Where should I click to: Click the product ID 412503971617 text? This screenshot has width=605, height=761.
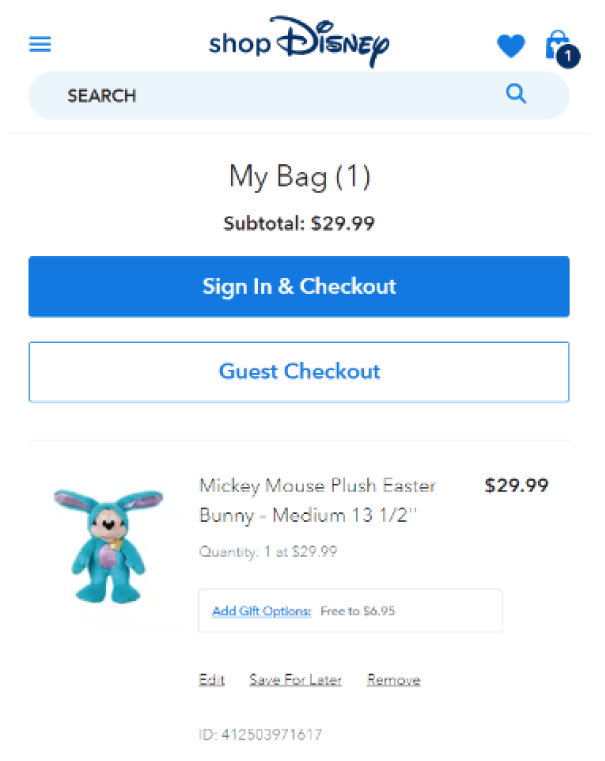pos(260,735)
